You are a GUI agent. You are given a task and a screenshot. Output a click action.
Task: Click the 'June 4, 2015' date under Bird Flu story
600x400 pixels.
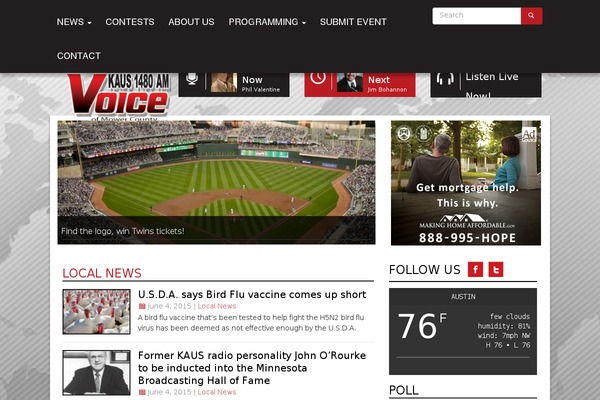(169, 306)
